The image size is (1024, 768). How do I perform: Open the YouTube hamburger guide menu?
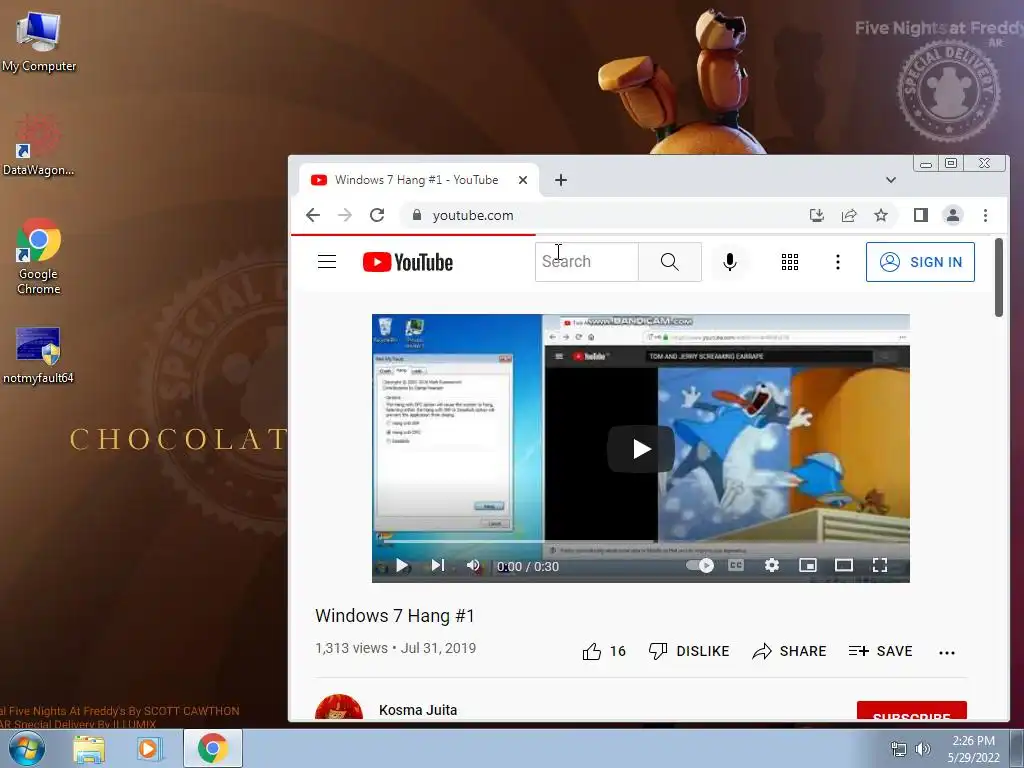[327, 262]
